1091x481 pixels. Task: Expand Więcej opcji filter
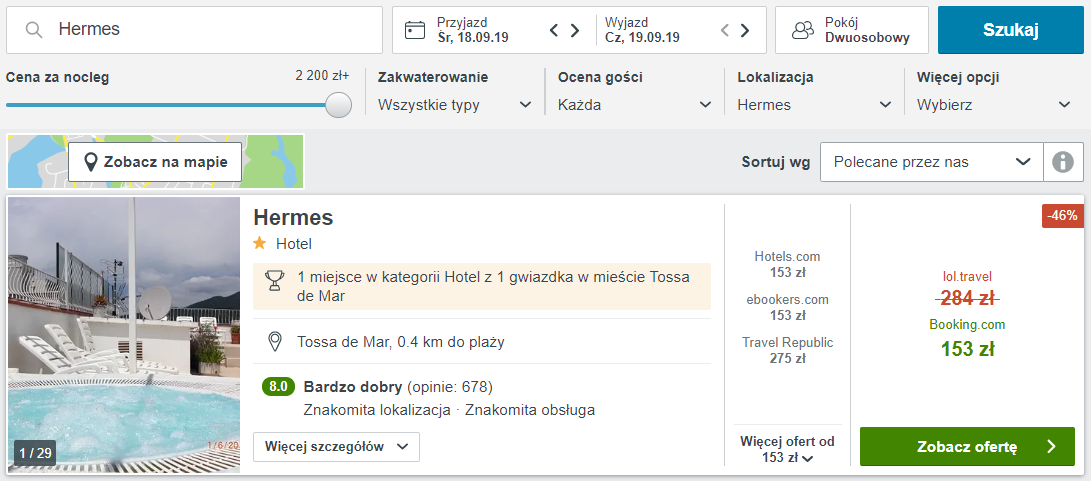994,105
